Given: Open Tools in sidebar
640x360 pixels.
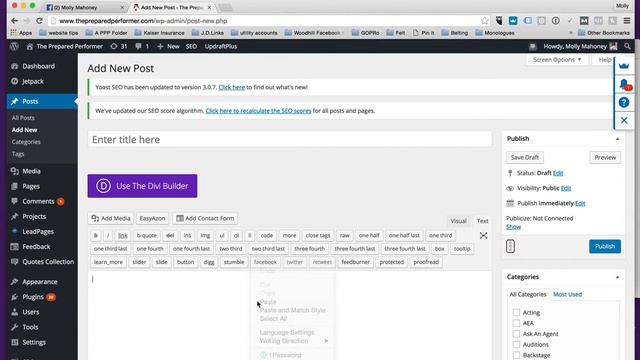Looking at the screenshot, I should 30,327.
